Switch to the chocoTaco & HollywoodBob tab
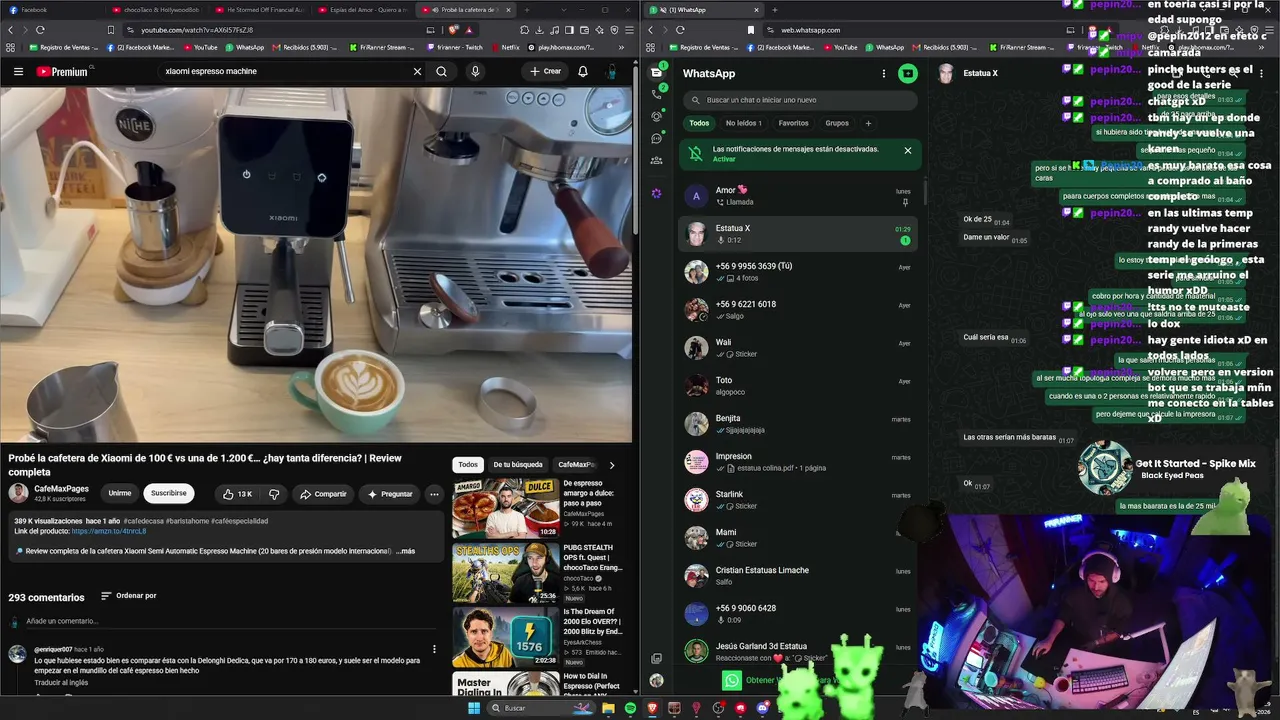Screen dimensions: 1280x720 [156, 10]
